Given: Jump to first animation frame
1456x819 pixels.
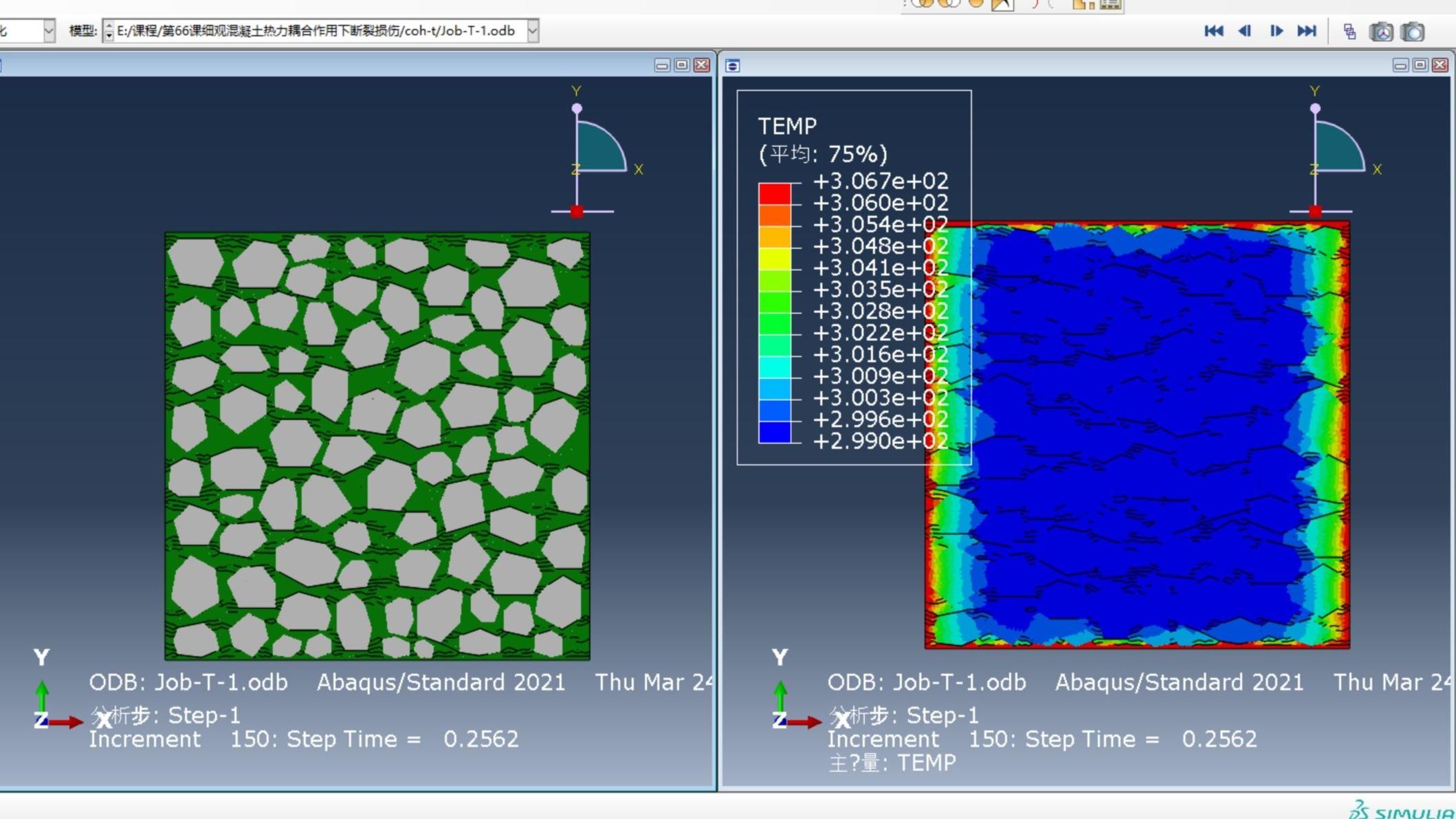Looking at the screenshot, I should [x=1213, y=31].
